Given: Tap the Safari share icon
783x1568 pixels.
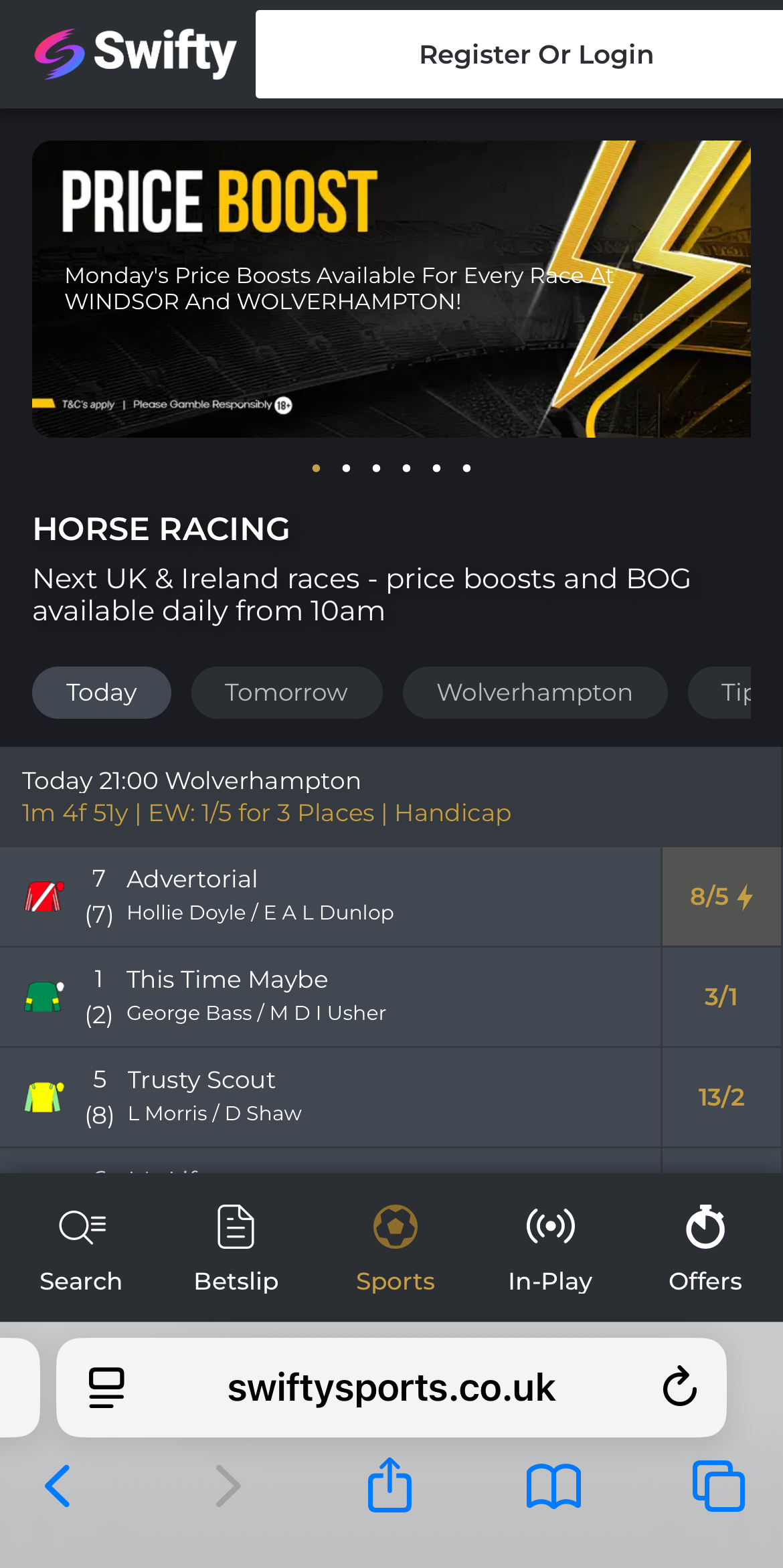Looking at the screenshot, I should 389,1485.
